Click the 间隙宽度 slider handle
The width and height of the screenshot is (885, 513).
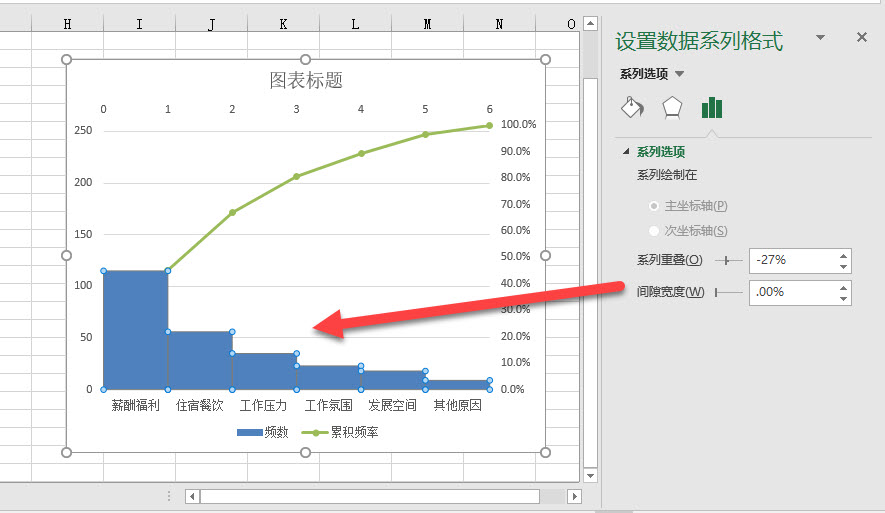tap(716, 292)
